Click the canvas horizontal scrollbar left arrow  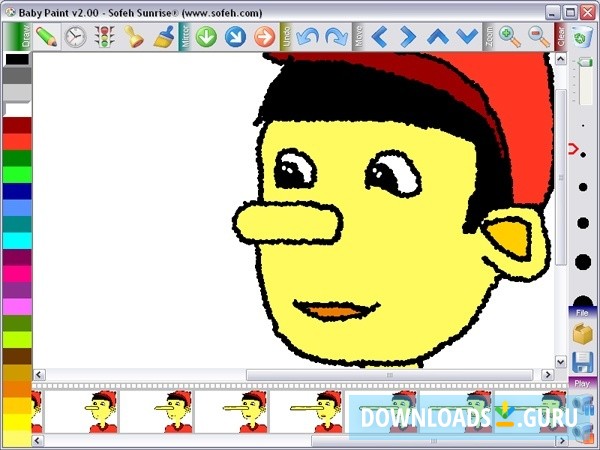coord(39,375)
